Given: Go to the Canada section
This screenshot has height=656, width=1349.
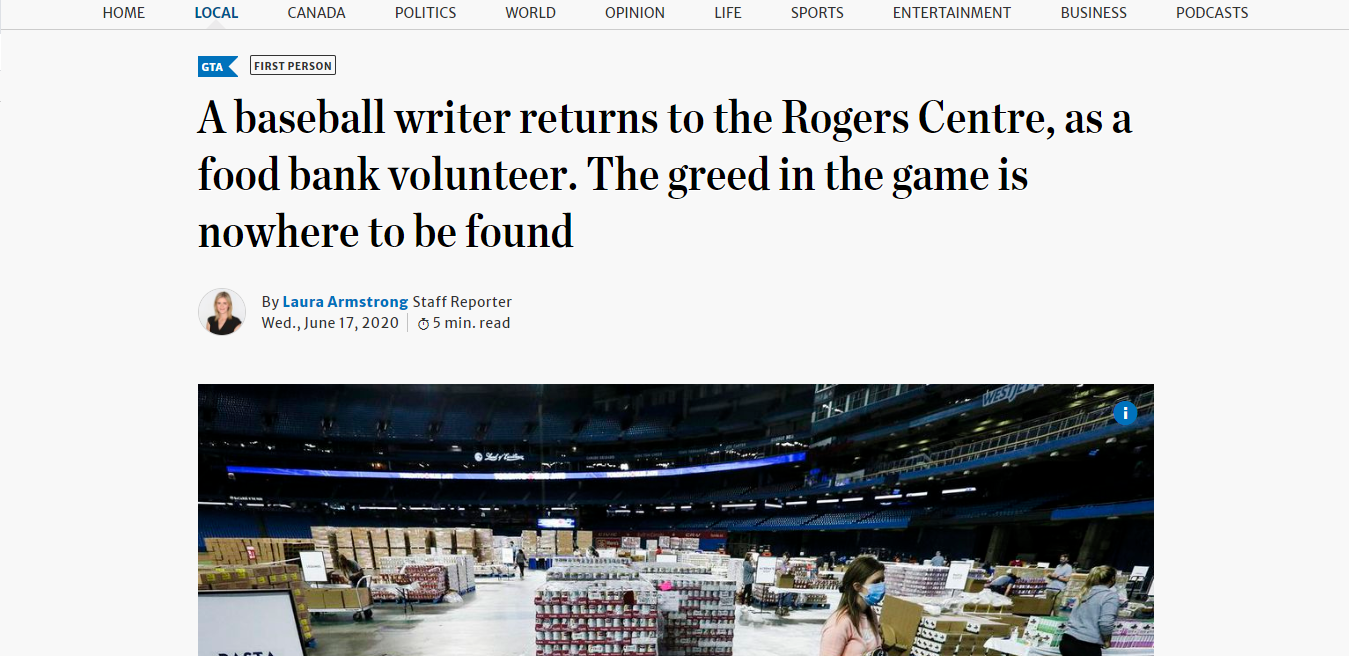Looking at the screenshot, I should click(316, 13).
